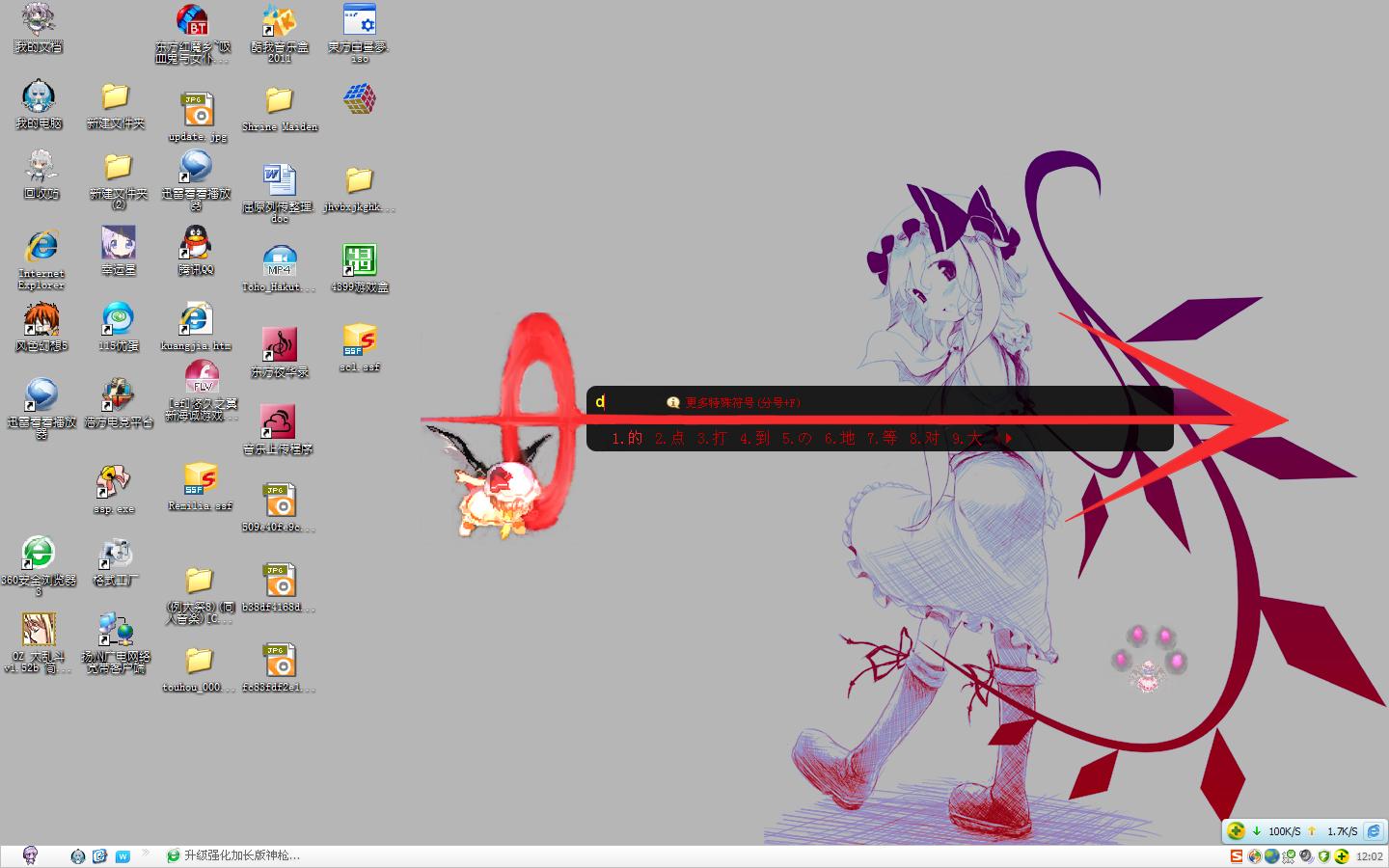1389x868 pixels.
Task: Select the 腾讯QQ penguin shortcut
Action: click(196, 251)
